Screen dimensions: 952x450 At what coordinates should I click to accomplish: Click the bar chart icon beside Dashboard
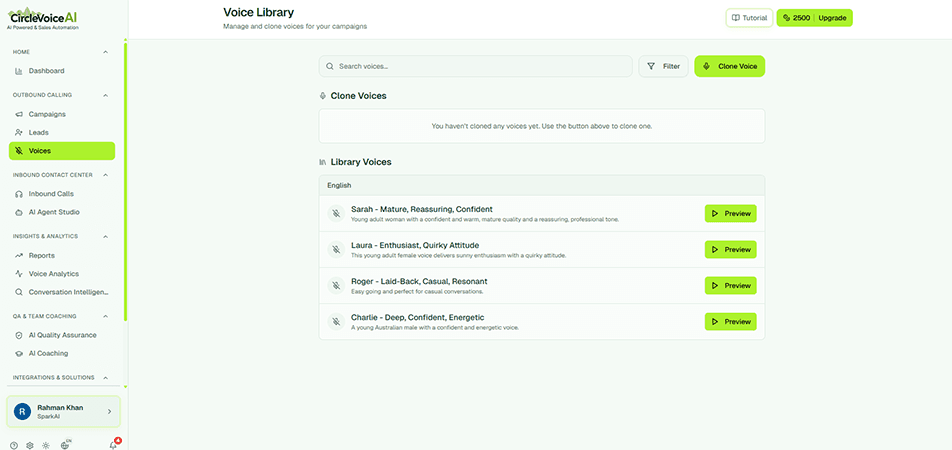pos(19,71)
